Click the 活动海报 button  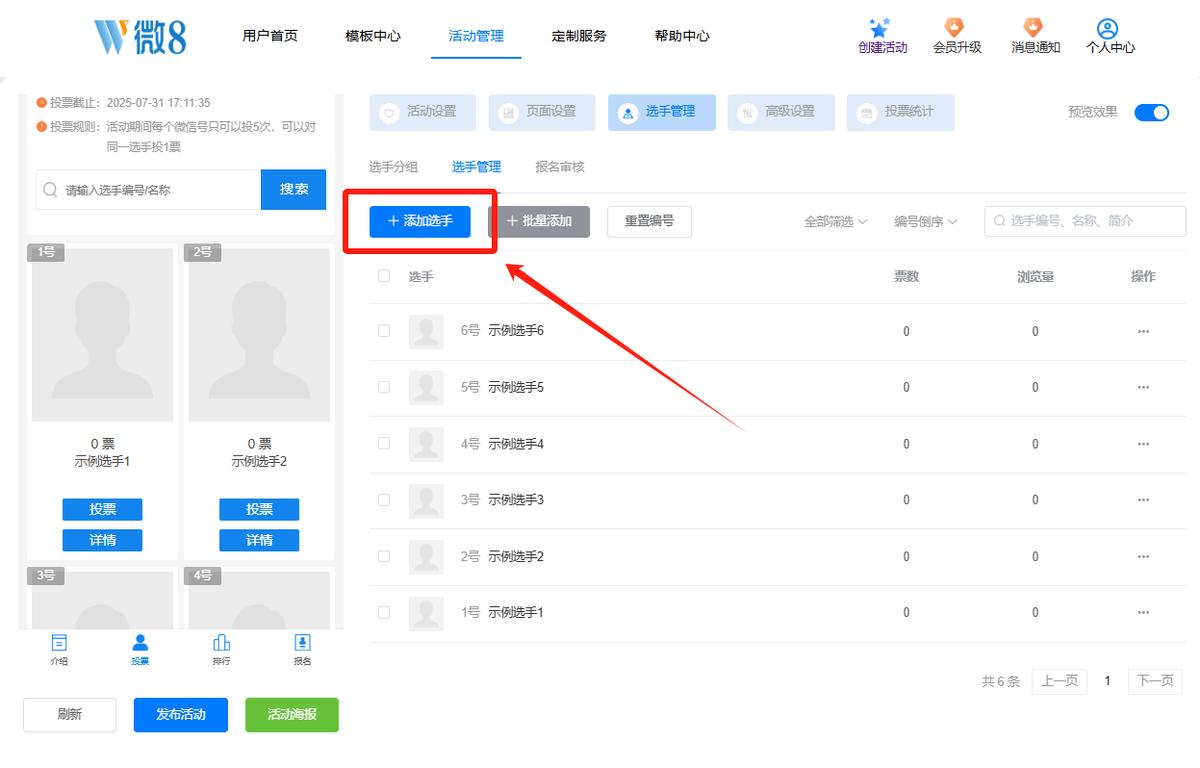coord(292,715)
